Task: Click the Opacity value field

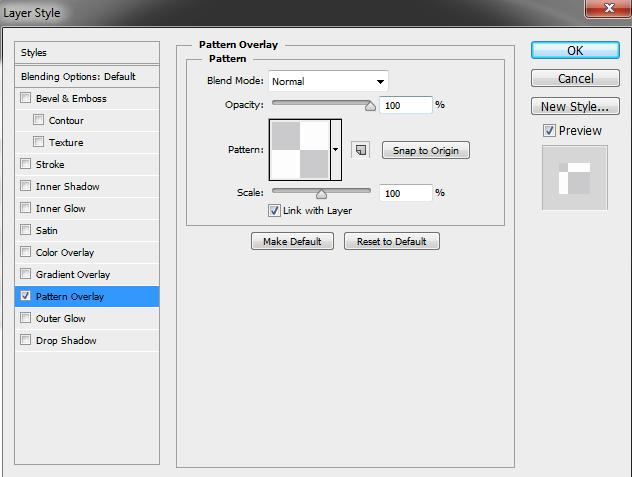Action: 406,105
